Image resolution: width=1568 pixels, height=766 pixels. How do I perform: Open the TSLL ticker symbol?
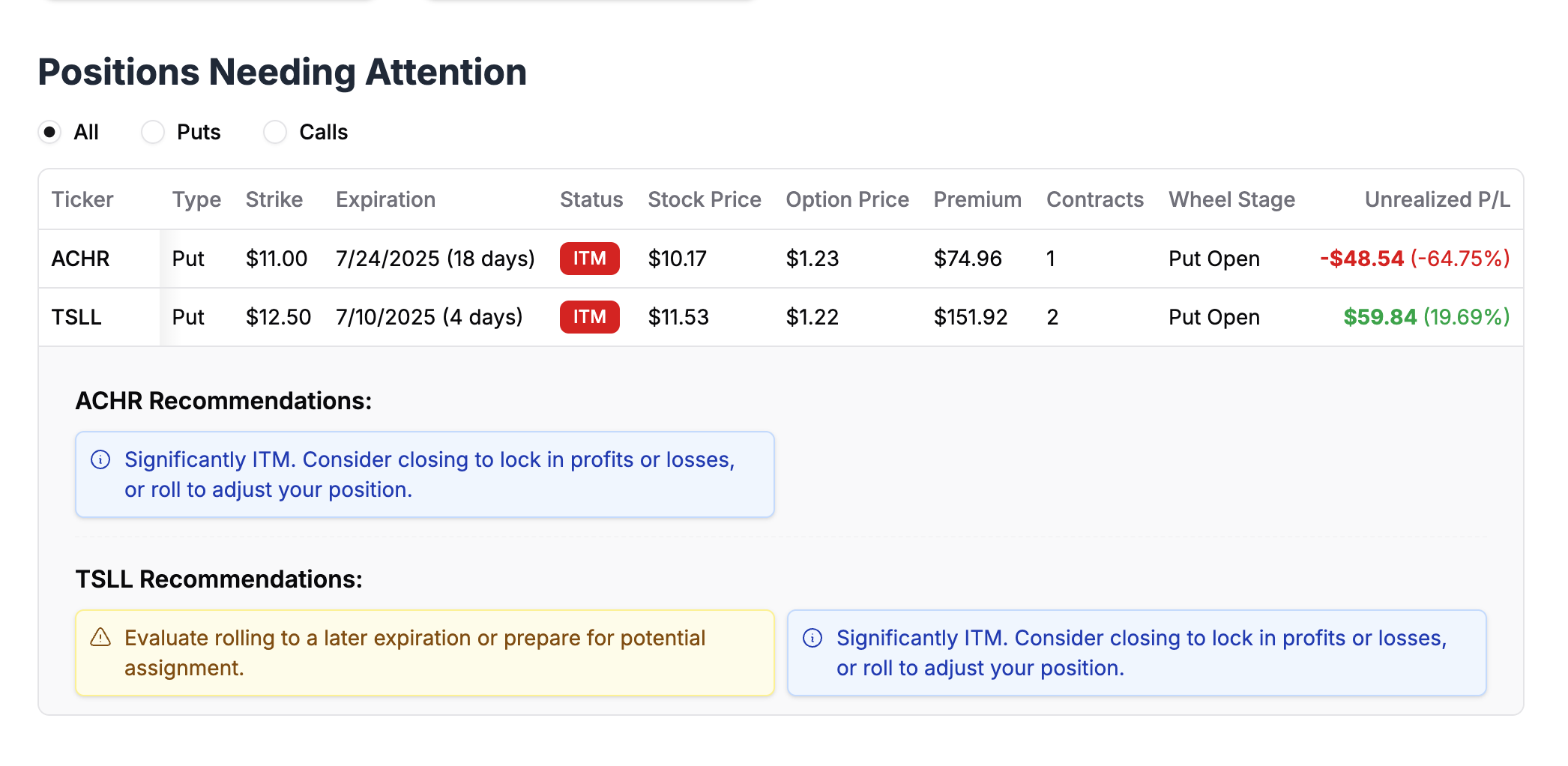click(76, 317)
